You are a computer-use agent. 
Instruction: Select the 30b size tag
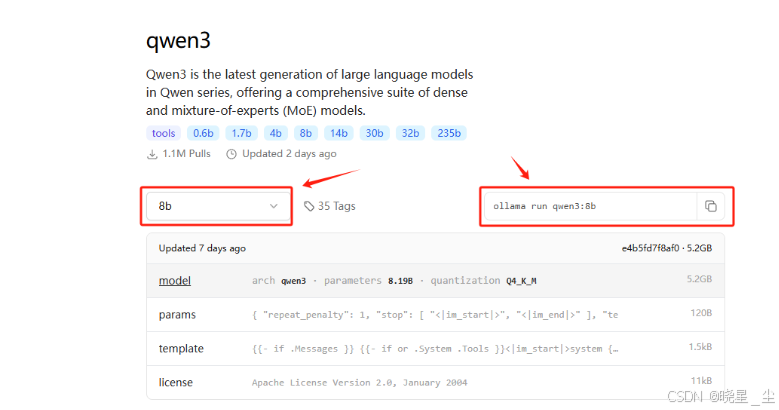[375, 133]
